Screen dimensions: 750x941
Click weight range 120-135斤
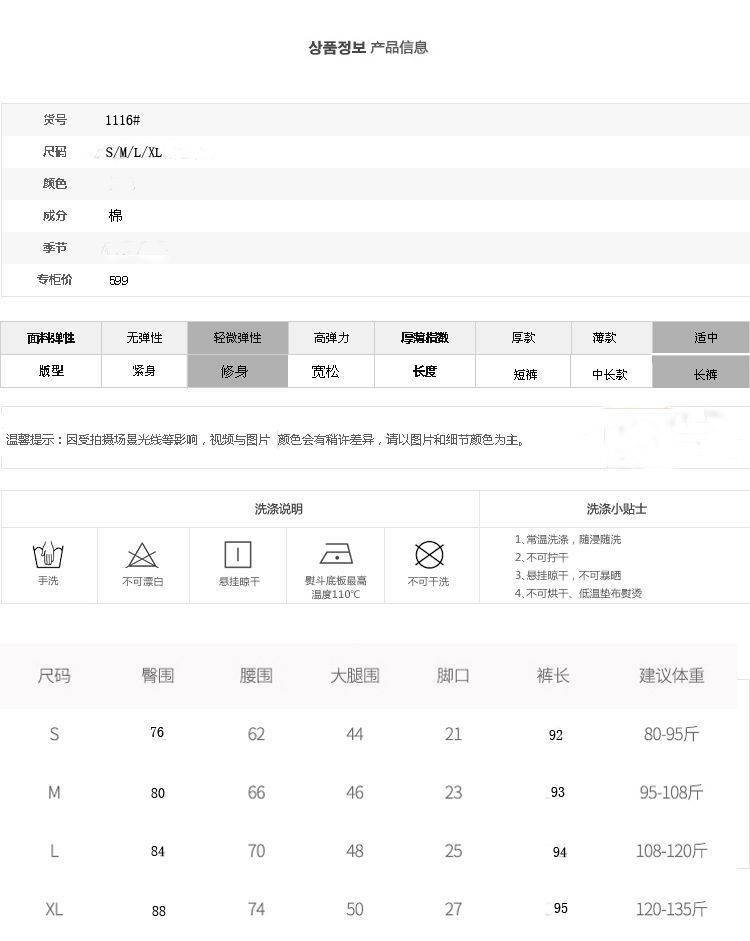tap(671, 909)
